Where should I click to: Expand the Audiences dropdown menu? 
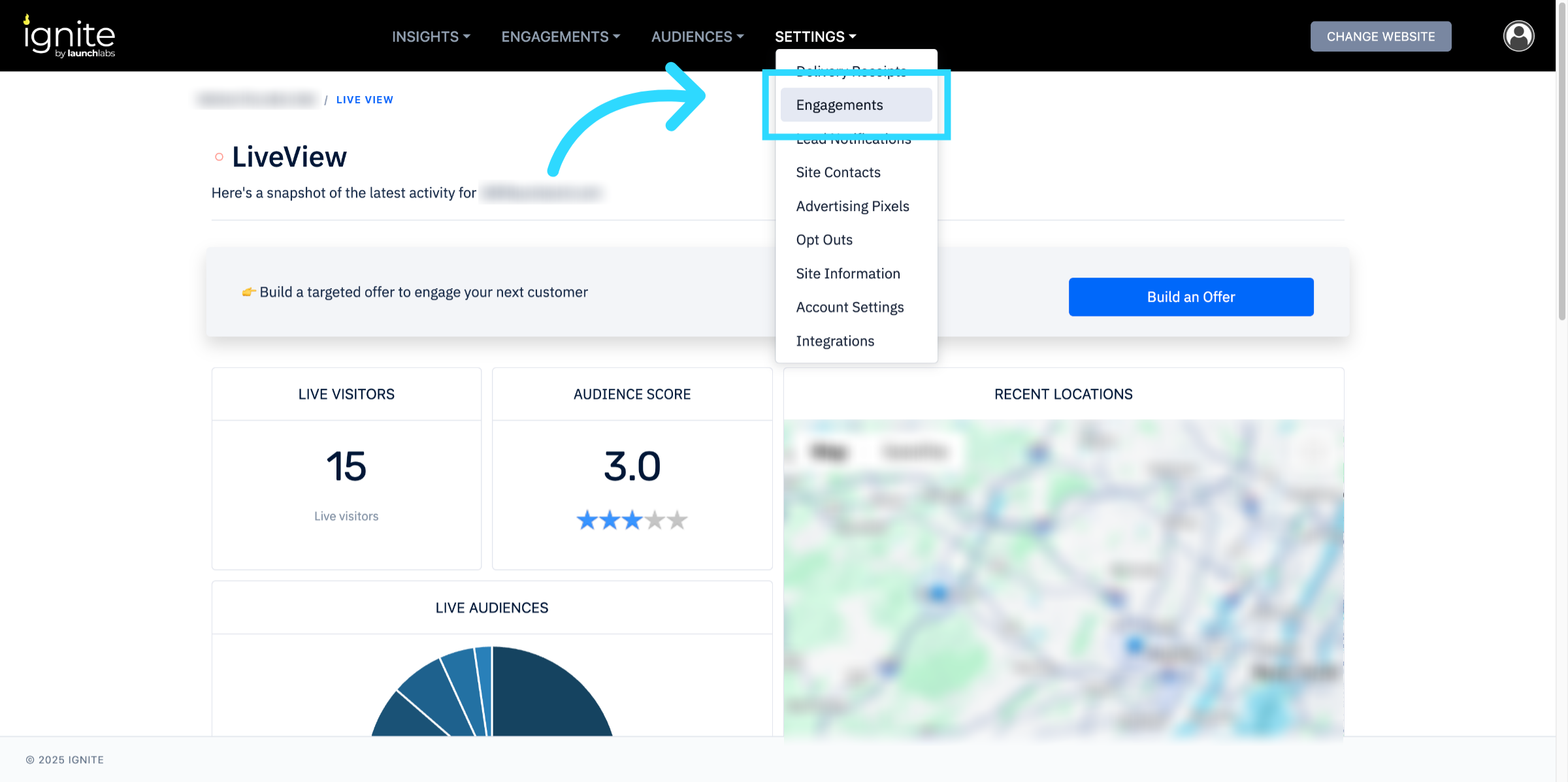696,37
